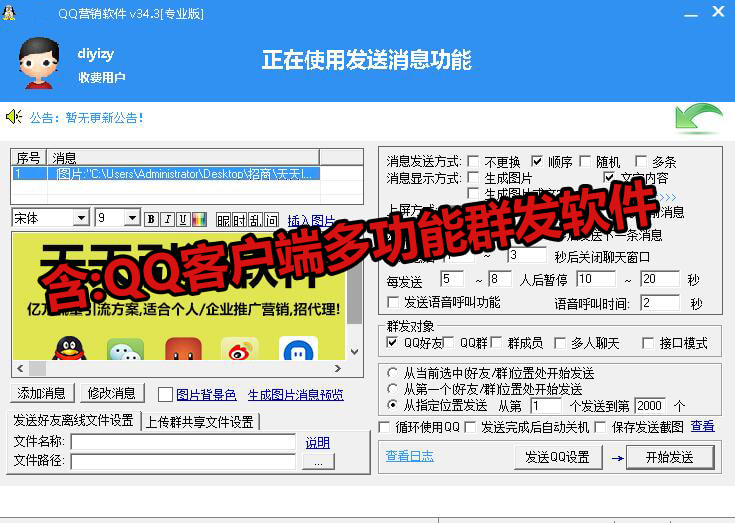Enable 生成图片 display mode

coord(473,178)
